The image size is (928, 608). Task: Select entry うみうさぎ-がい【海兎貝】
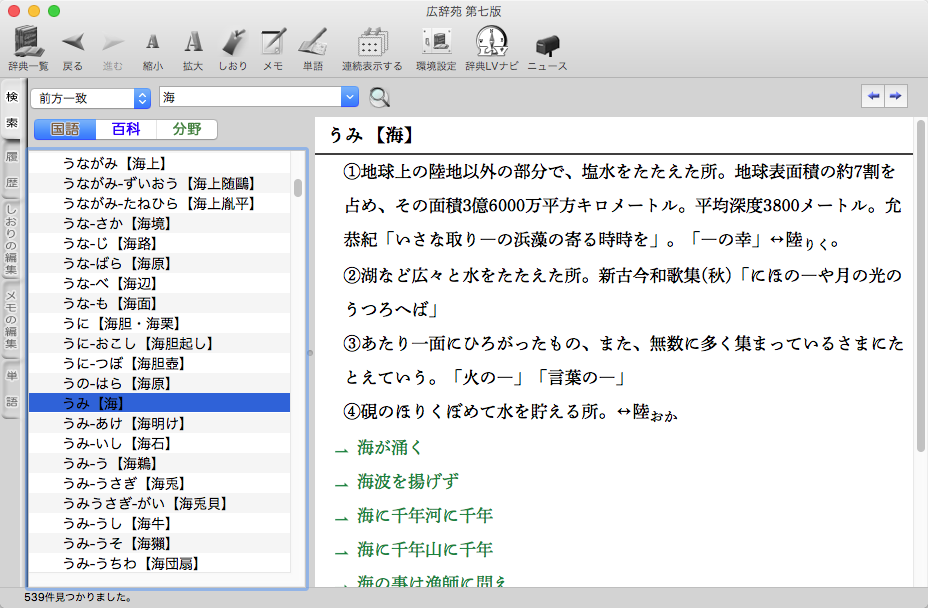(x=159, y=504)
